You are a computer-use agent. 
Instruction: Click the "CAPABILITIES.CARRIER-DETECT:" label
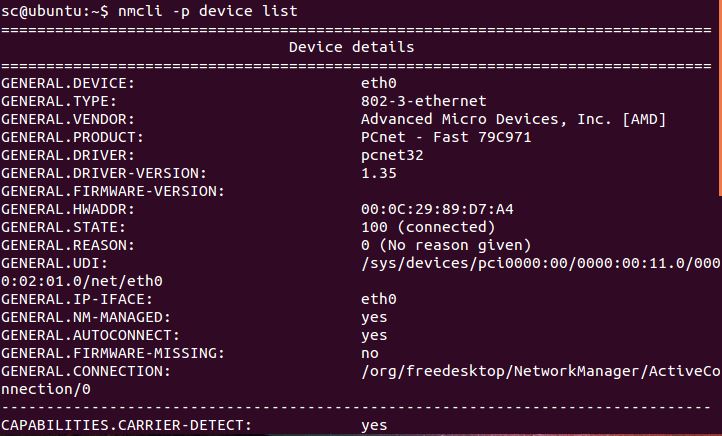(126, 426)
